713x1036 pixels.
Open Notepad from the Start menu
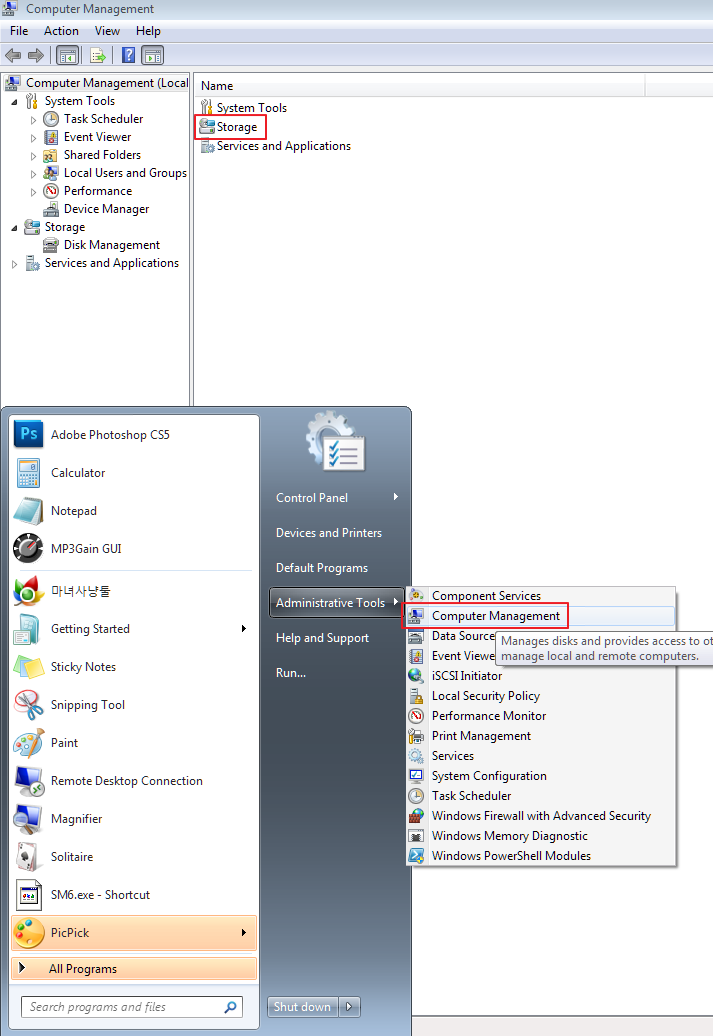(134, 511)
